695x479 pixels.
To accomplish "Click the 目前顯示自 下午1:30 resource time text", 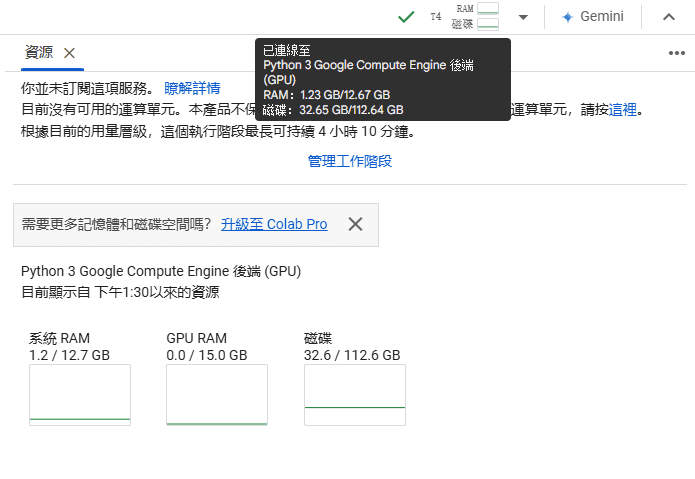I will click(120, 292).
